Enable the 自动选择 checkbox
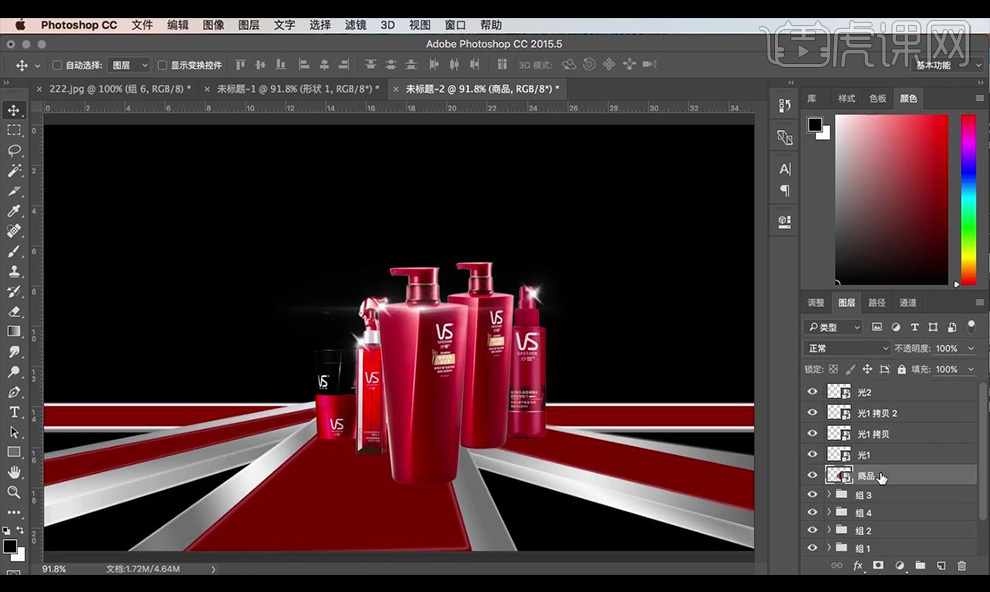This screenshot has width=990, height=592. coord(57,65)
